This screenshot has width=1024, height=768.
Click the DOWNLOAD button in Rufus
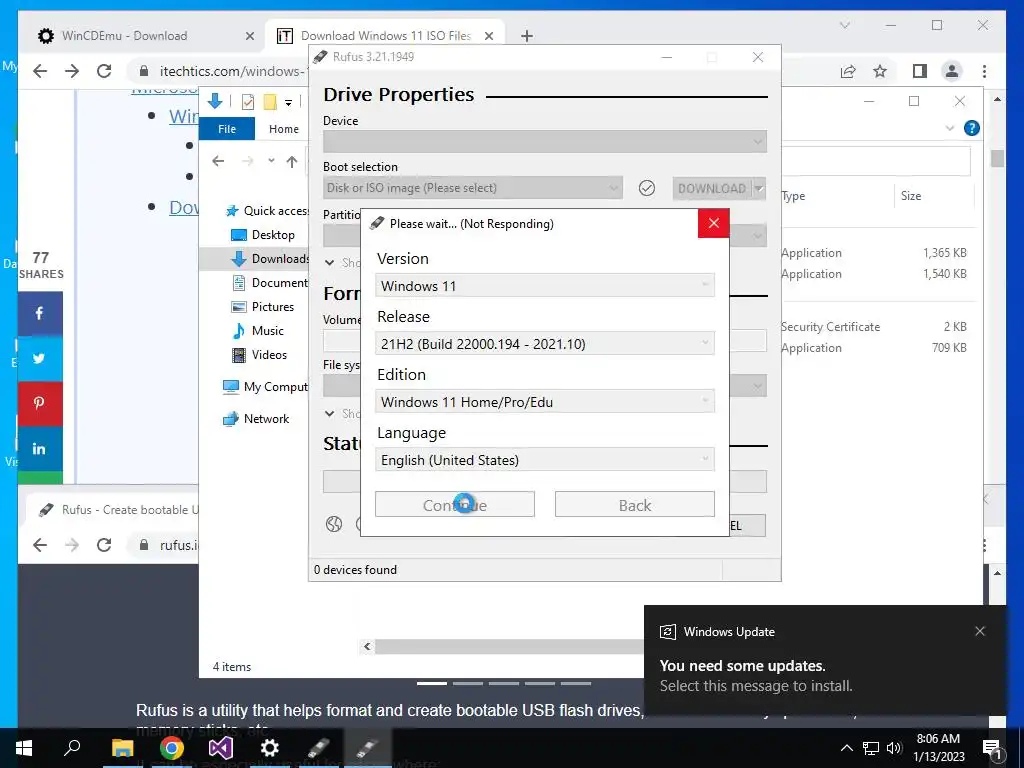712,188
